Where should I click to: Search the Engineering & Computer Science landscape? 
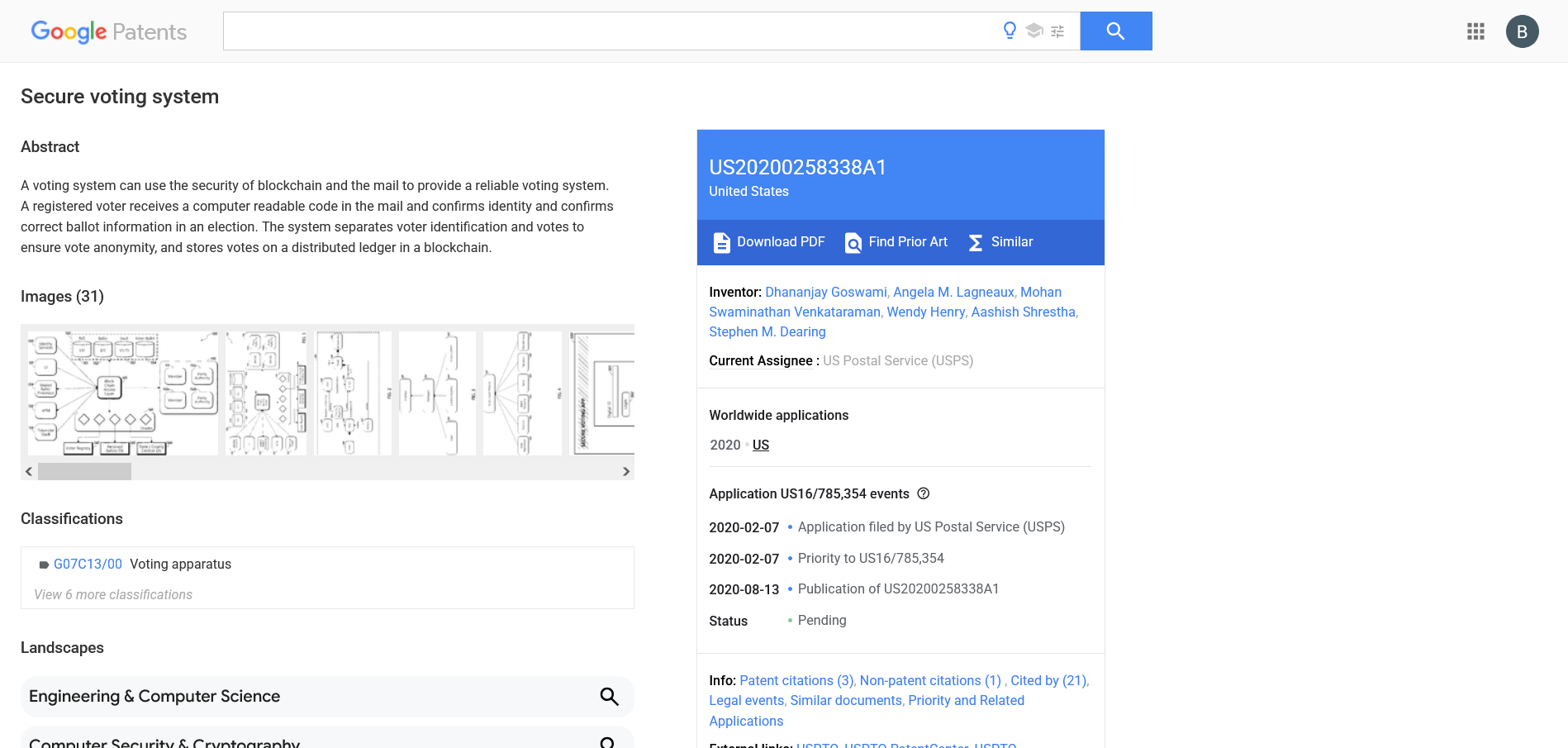click(610, 697)
